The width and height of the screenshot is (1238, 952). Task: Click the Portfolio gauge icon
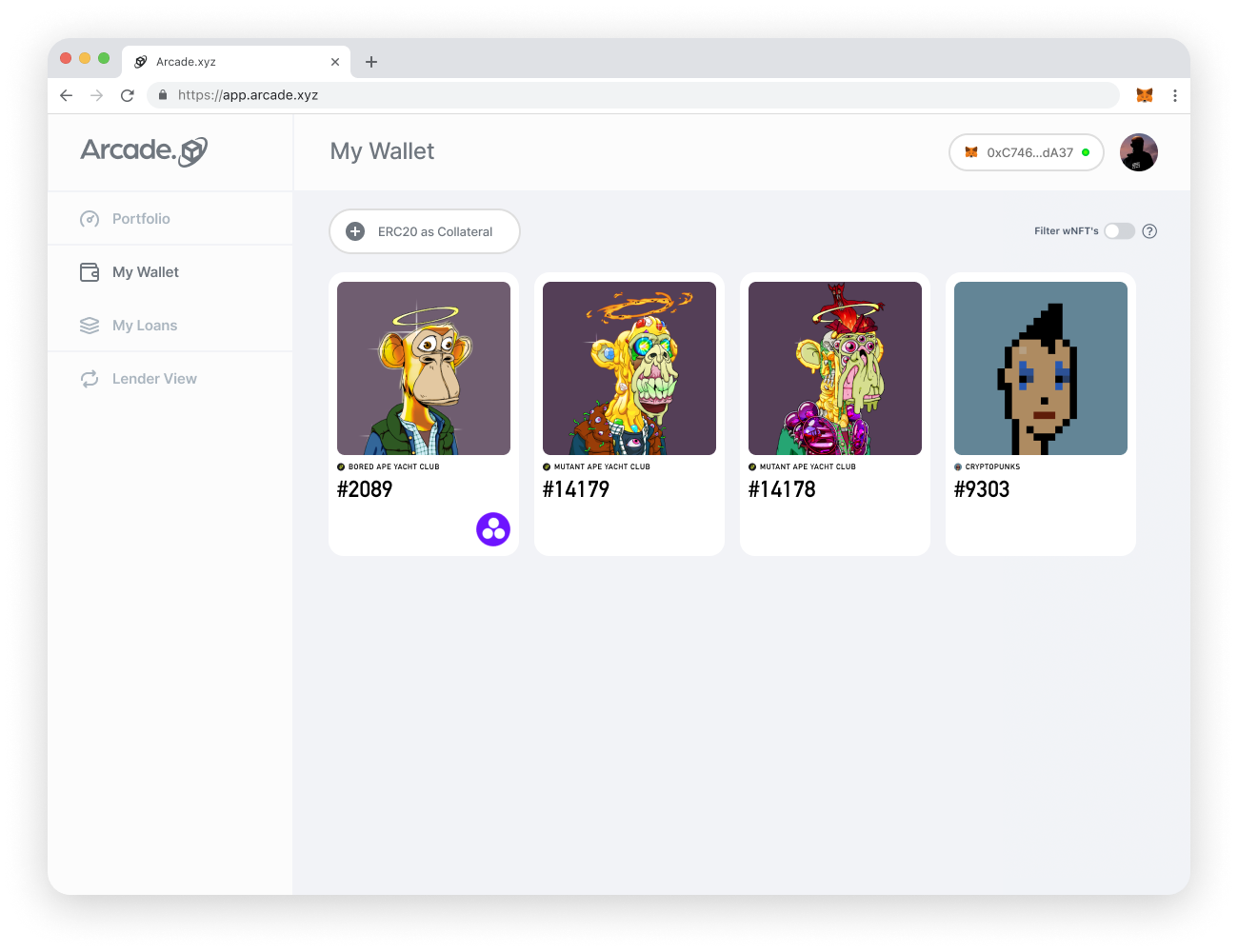tap(90, 219)
